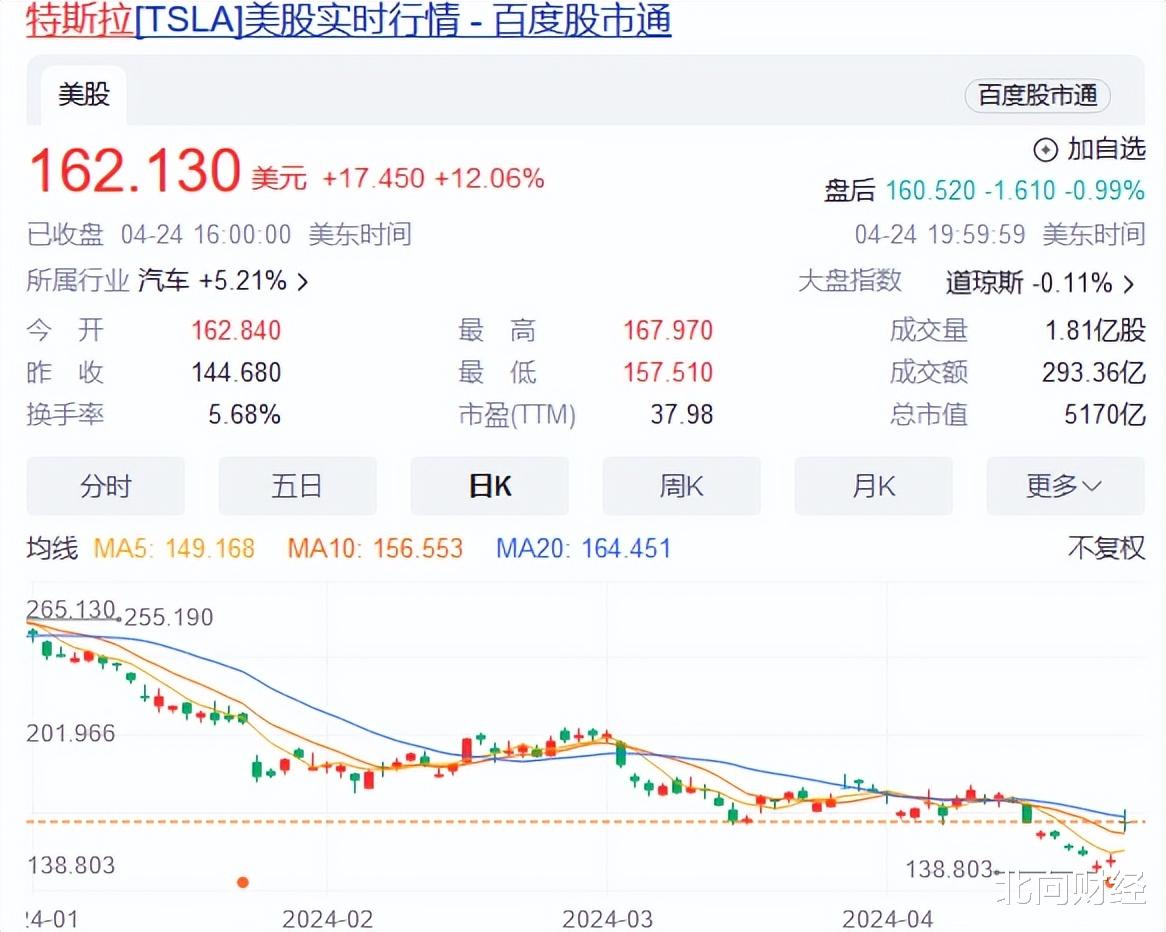Click the MA20: 164.451 indicator label
This screenshot has width=1166, height=932.
(x=584, y=549)
